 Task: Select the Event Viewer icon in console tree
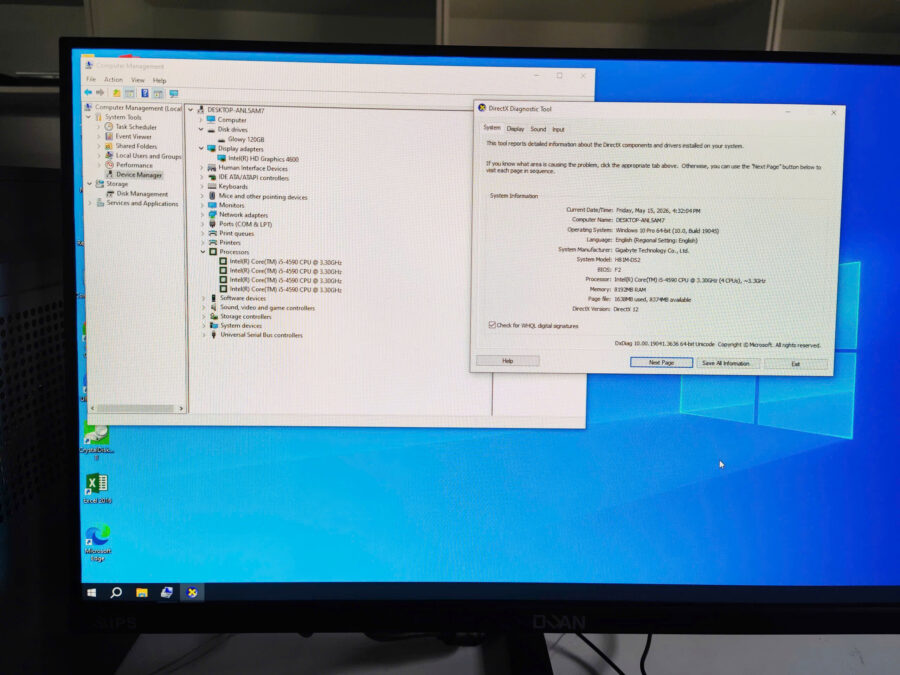pos(109,136)
